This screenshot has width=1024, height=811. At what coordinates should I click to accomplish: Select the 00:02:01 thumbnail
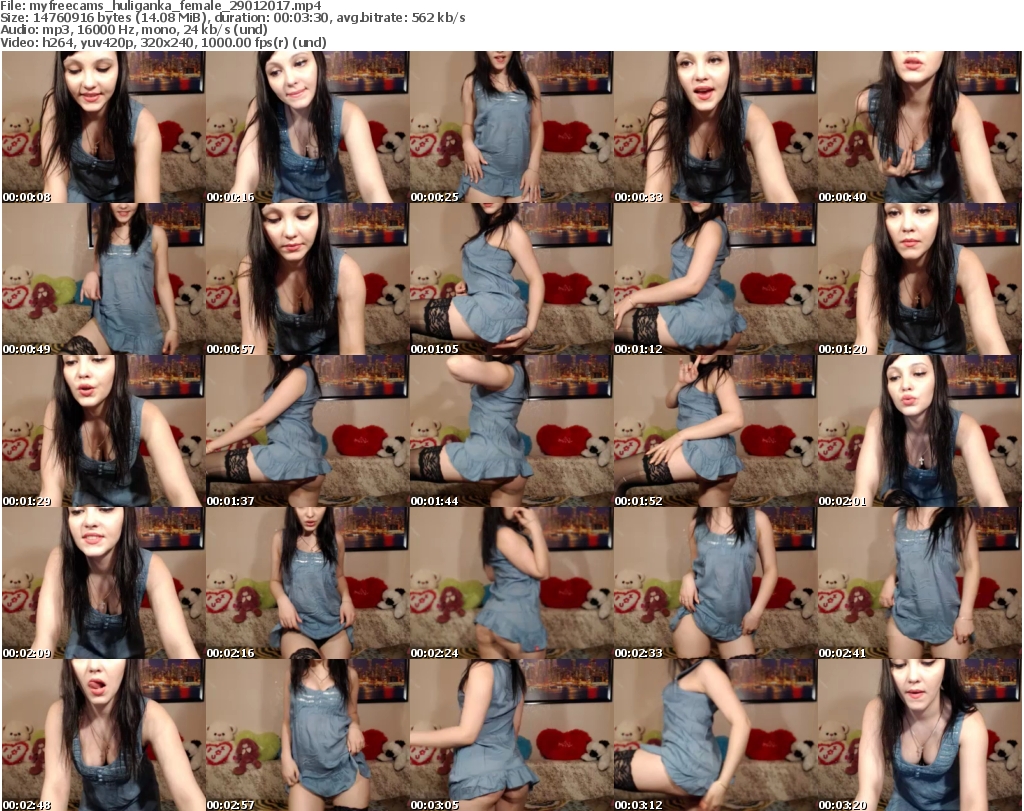(x=920, y=431)
